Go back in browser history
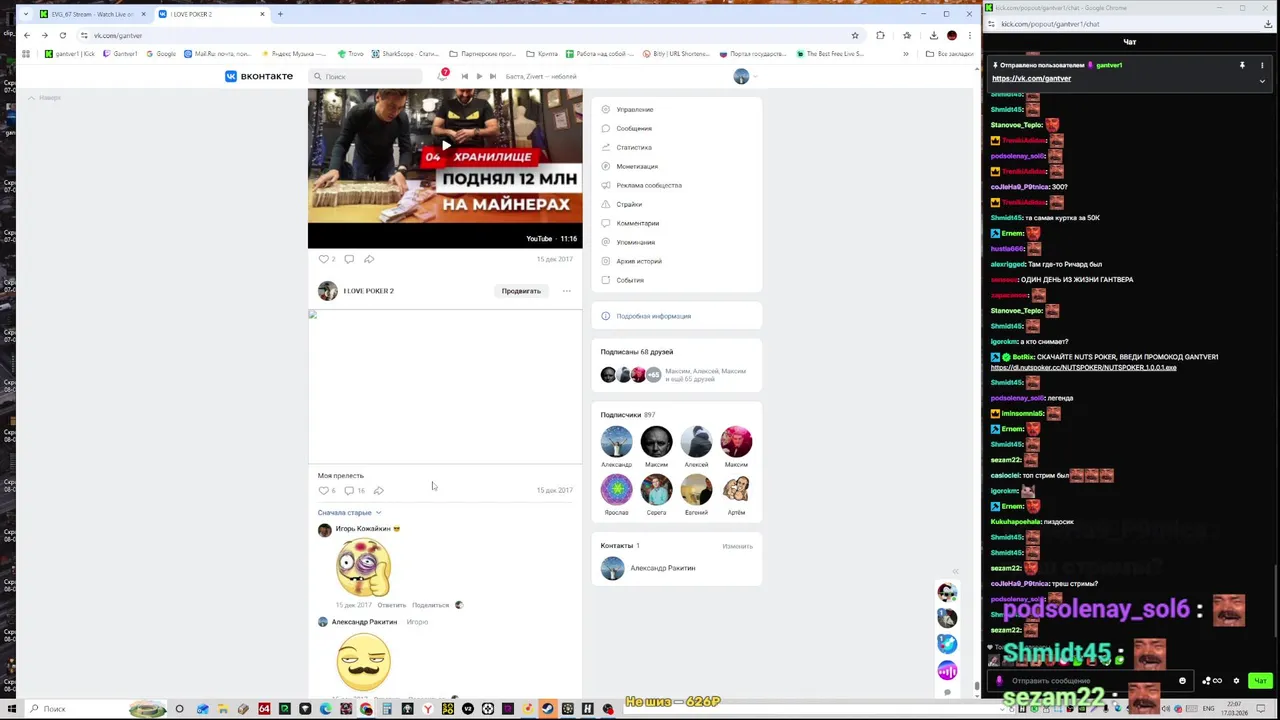The height and width of the screenshot is (720, 1280). 27,35
